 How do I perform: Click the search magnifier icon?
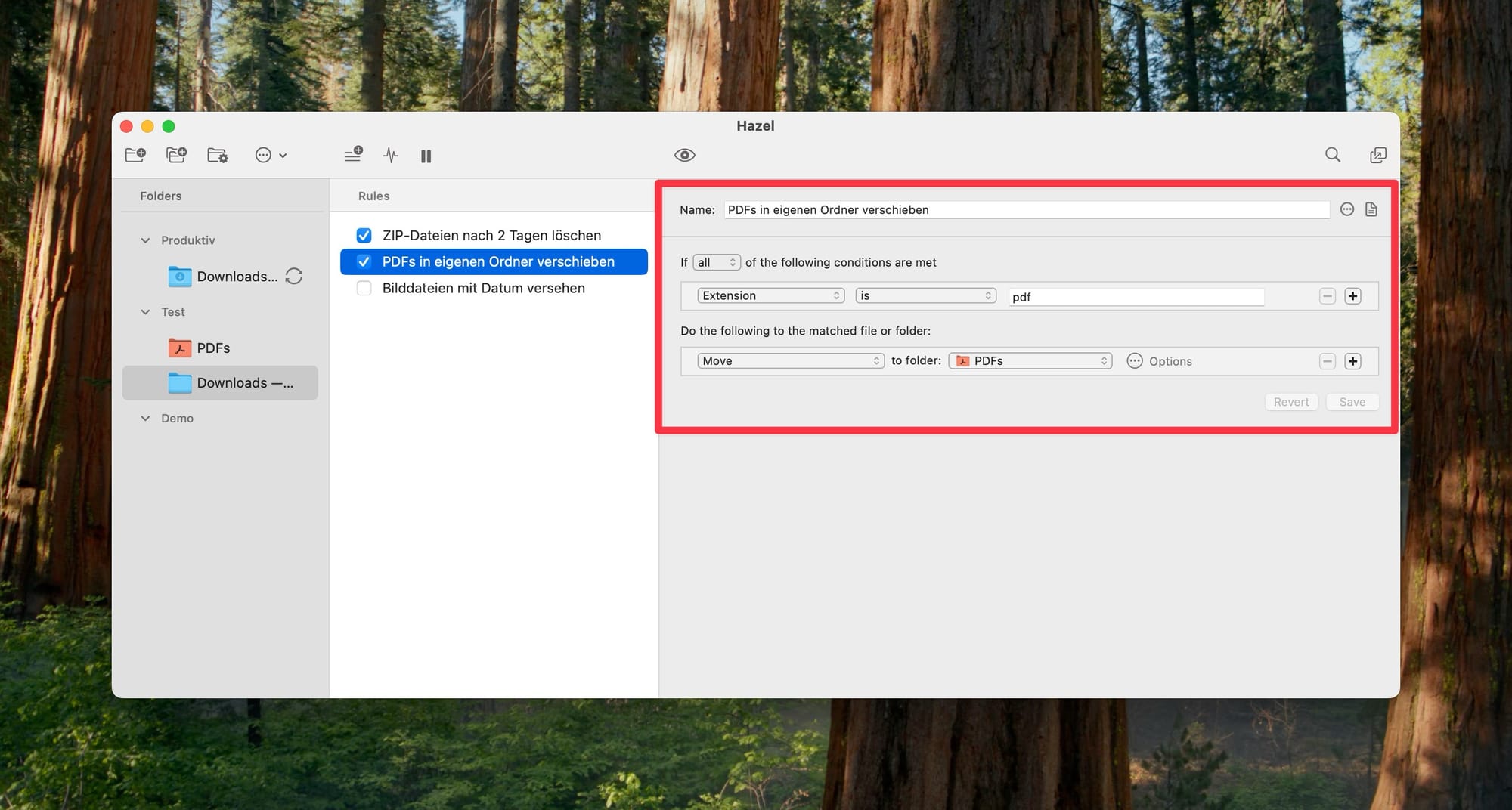(x=1333, y=155)
